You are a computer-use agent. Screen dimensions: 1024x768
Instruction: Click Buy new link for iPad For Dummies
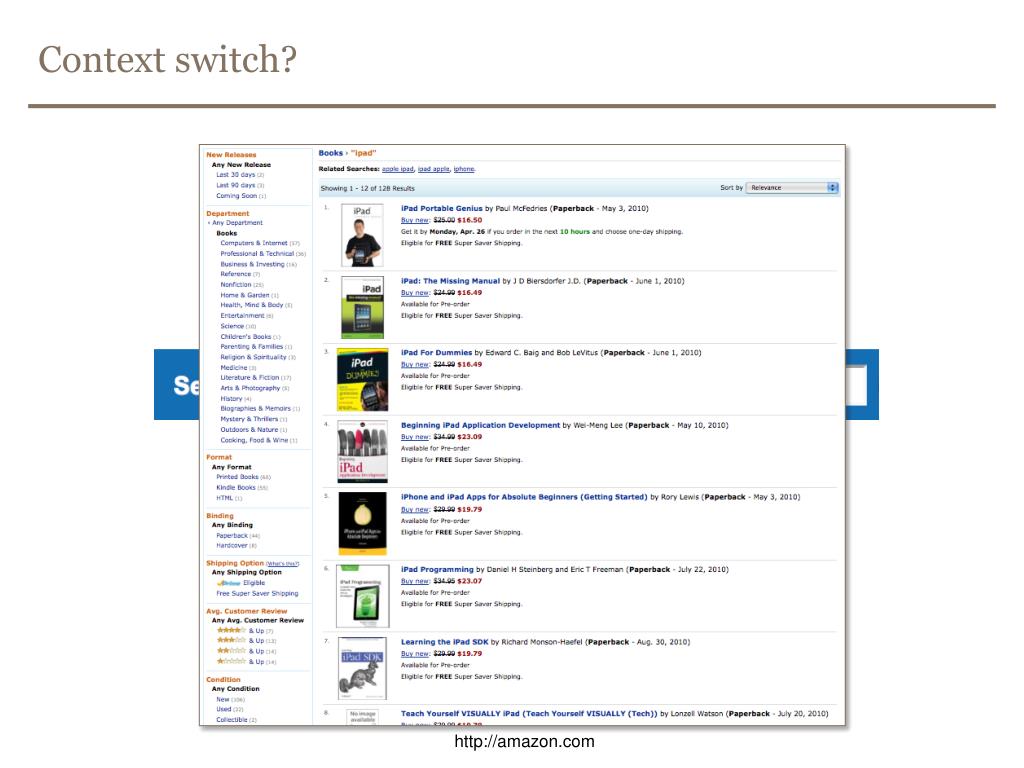tap(415, 365)
